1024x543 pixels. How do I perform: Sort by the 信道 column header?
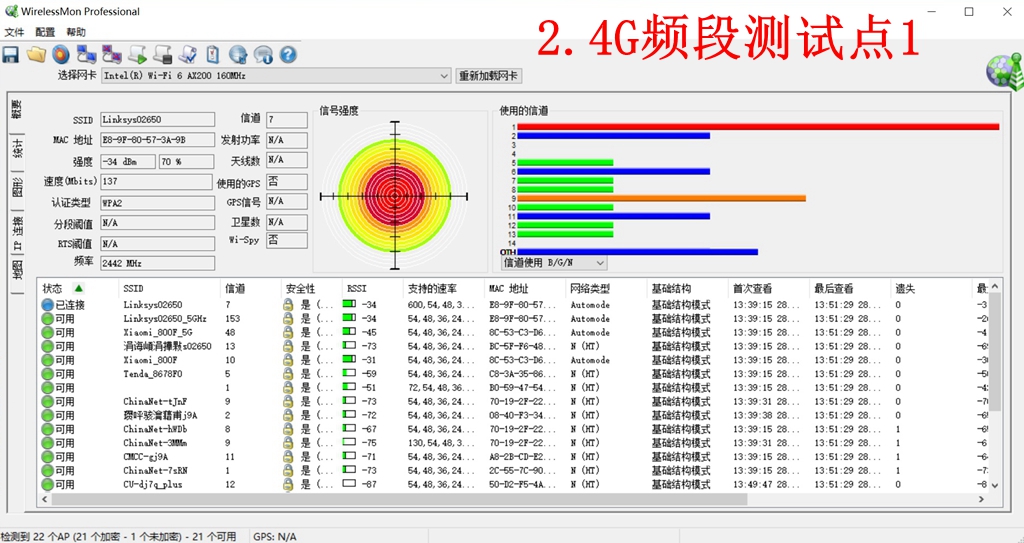[x=251, y=288]
